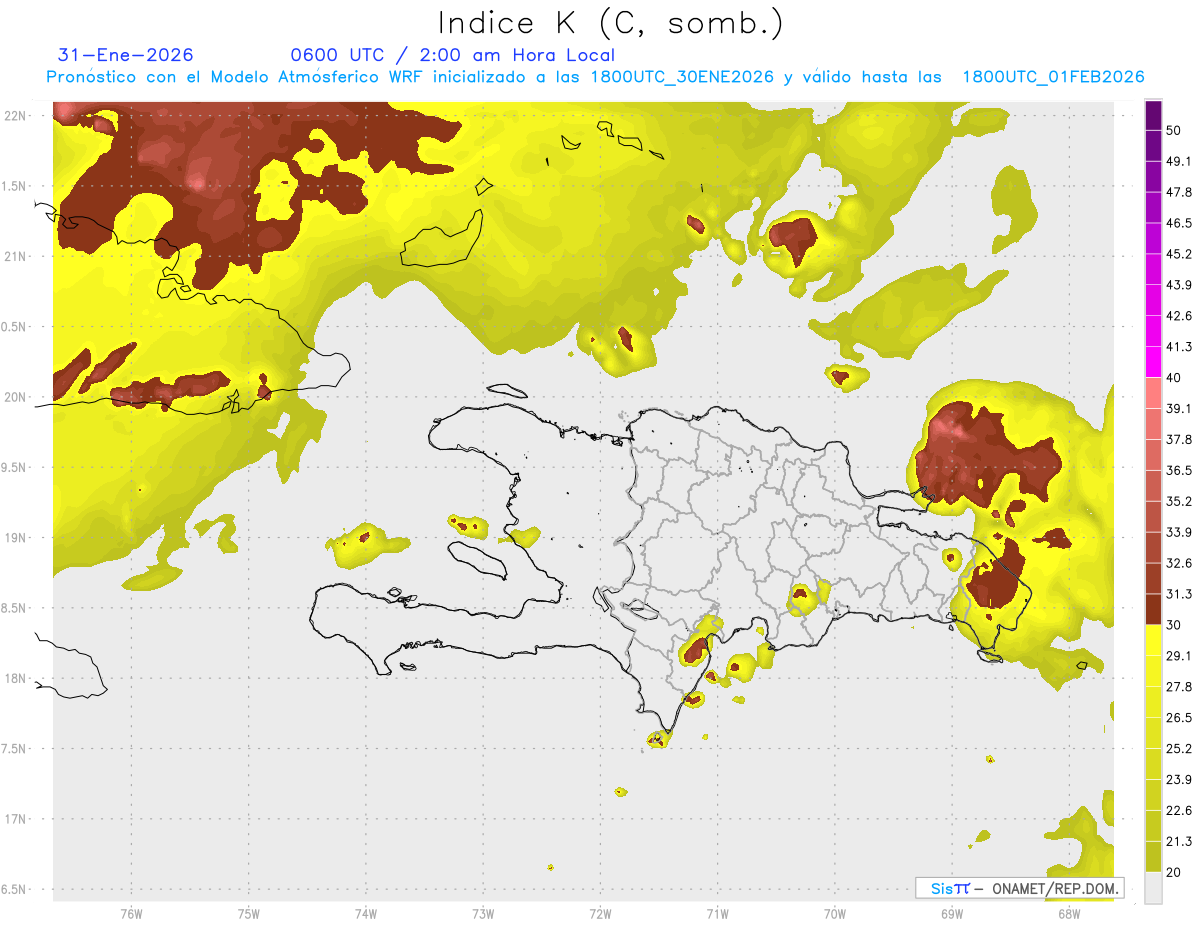1200x927 pixels.
Task: Click the colorbar value '46.5'
Action: (x=1178, y=223)
